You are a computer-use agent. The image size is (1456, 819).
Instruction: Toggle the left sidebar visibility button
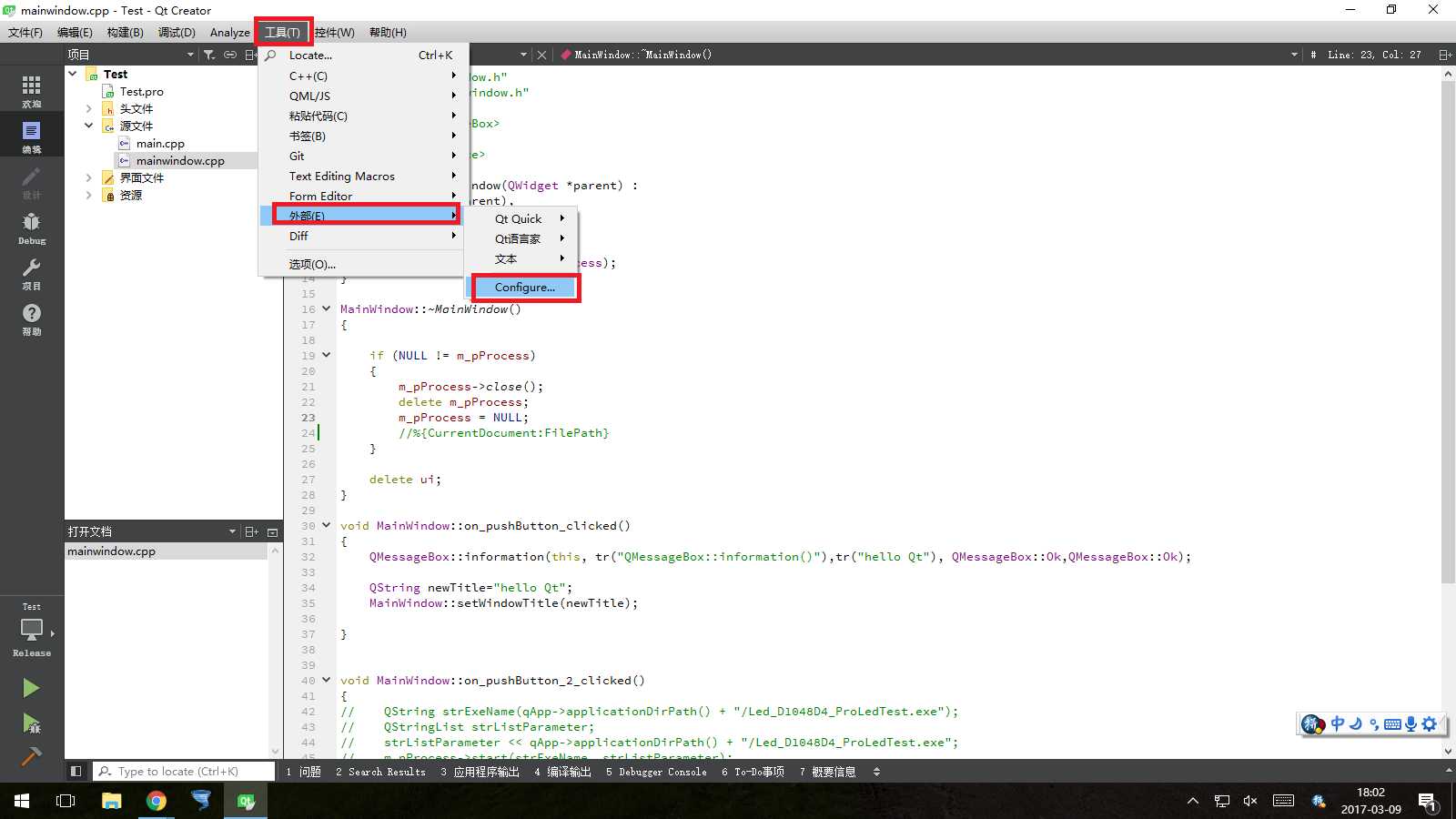tap(76, 772)
